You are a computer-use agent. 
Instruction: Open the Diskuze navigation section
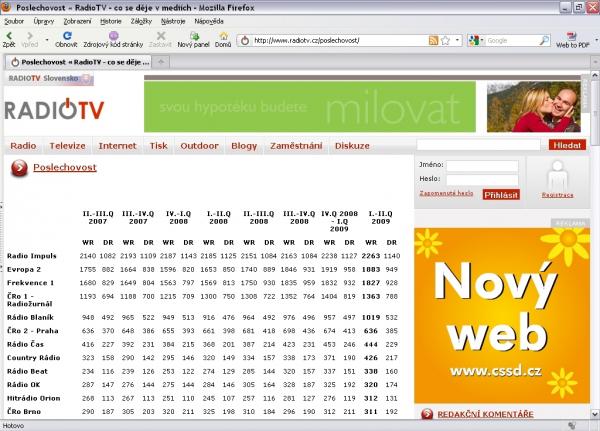tap(352, 146)
